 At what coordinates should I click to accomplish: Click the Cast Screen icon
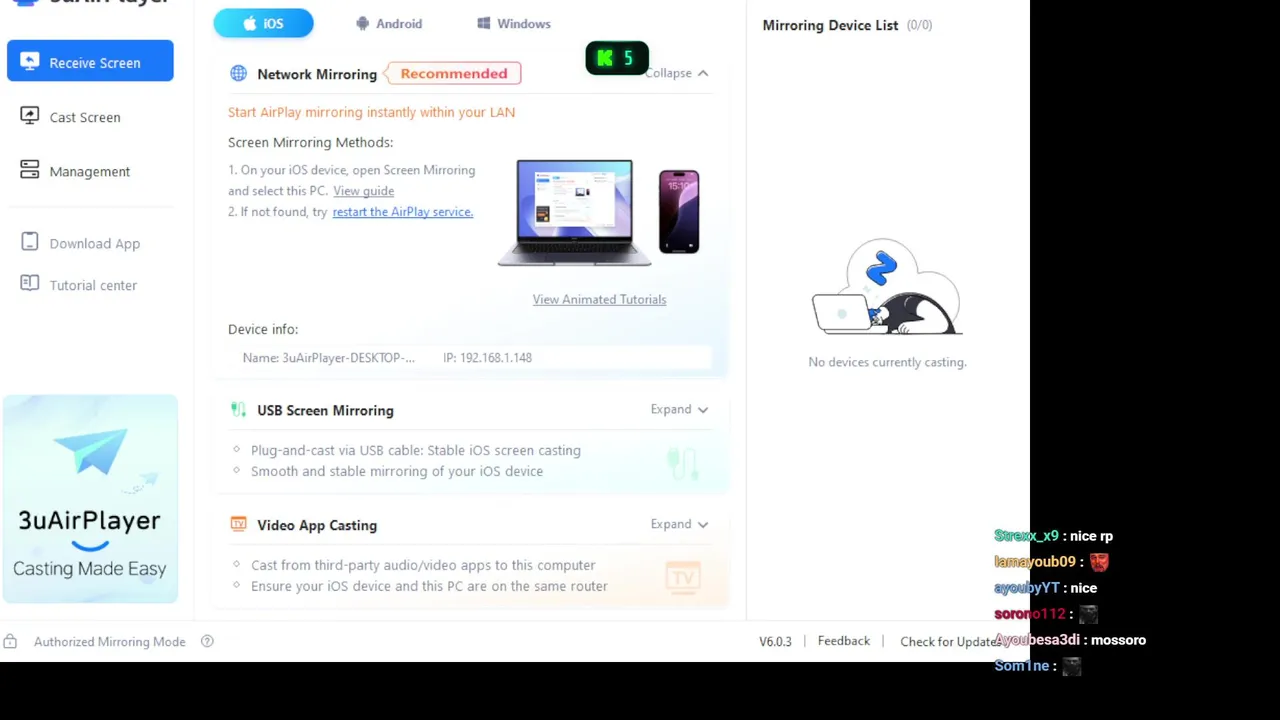point(30,116)
